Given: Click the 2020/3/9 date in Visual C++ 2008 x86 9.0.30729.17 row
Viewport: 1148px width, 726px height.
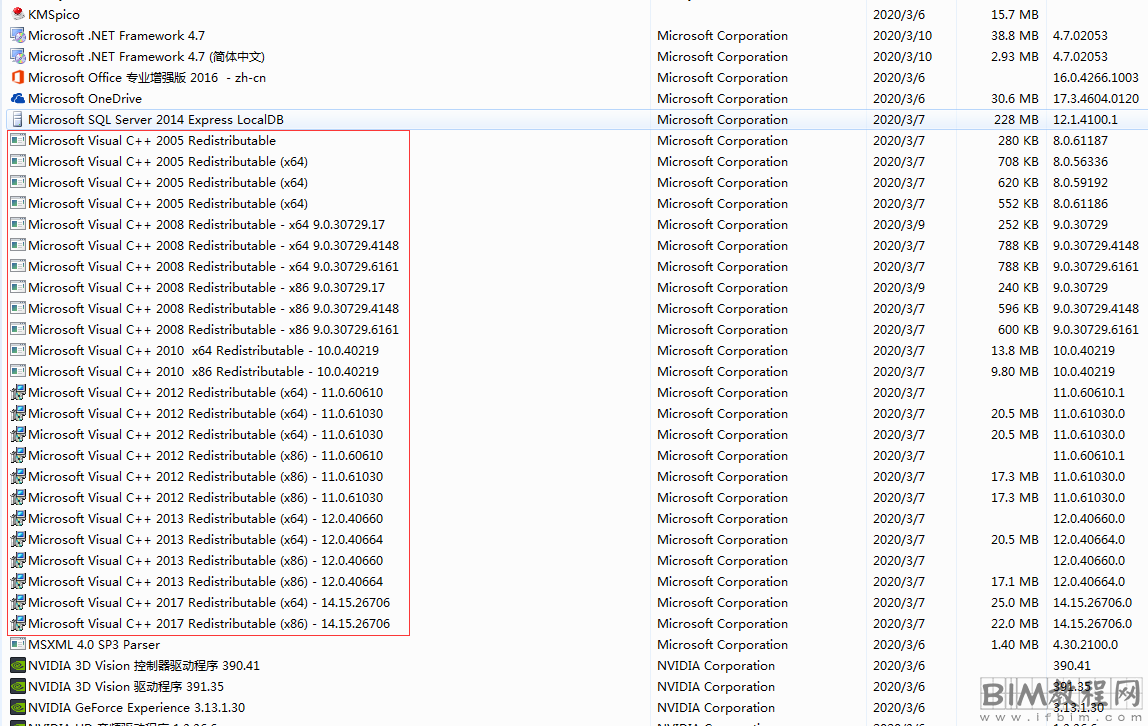Looking at the screenshot, I should click(x=898, y=288).
